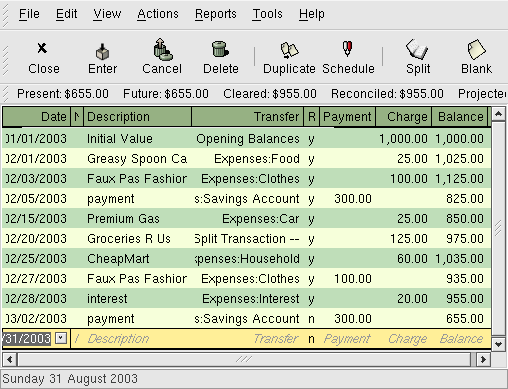Toggle reconcile flag of Groceries R Us row
This screenshot has width=508, height=389.
pyautogui.click(x=311, y=239)
